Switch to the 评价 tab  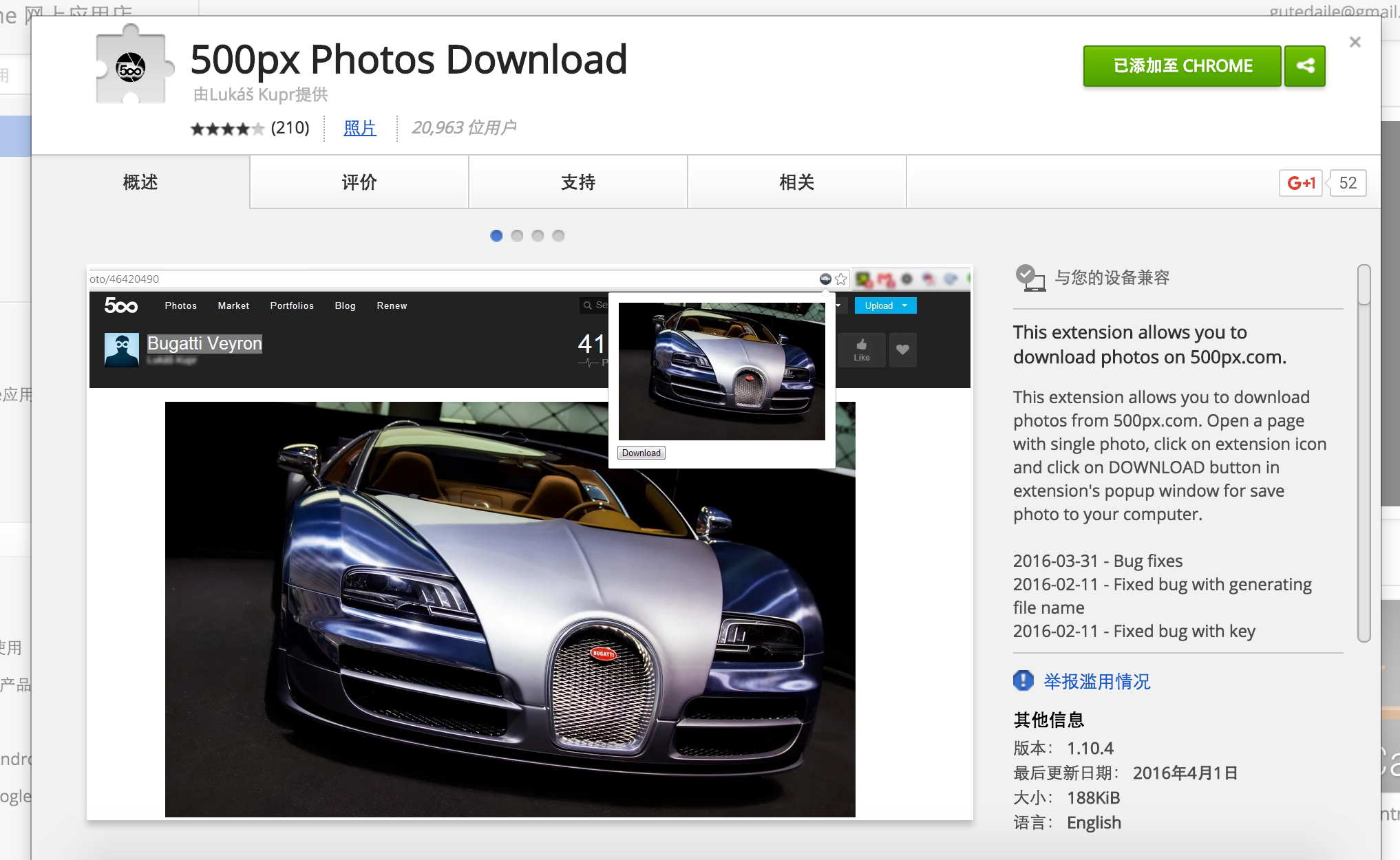[359, 182]
